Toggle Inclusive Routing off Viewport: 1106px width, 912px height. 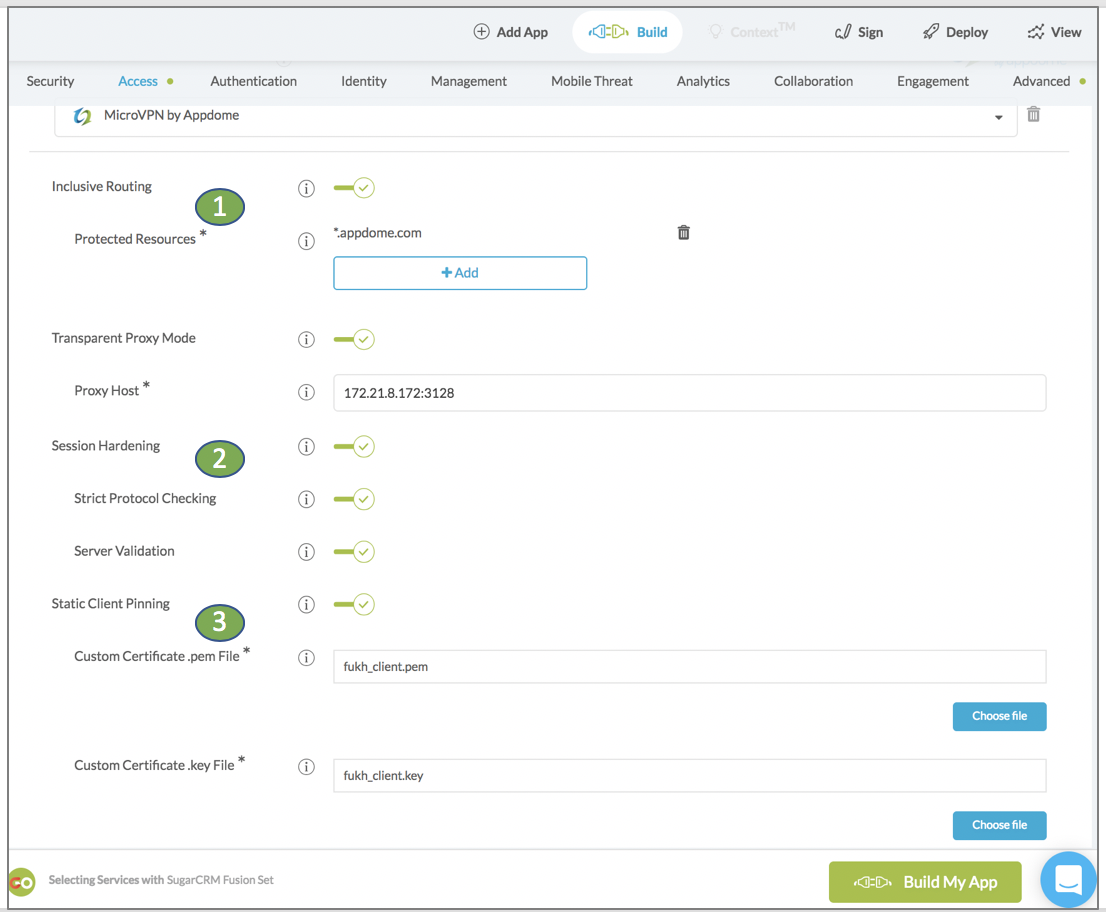point(354,188)
